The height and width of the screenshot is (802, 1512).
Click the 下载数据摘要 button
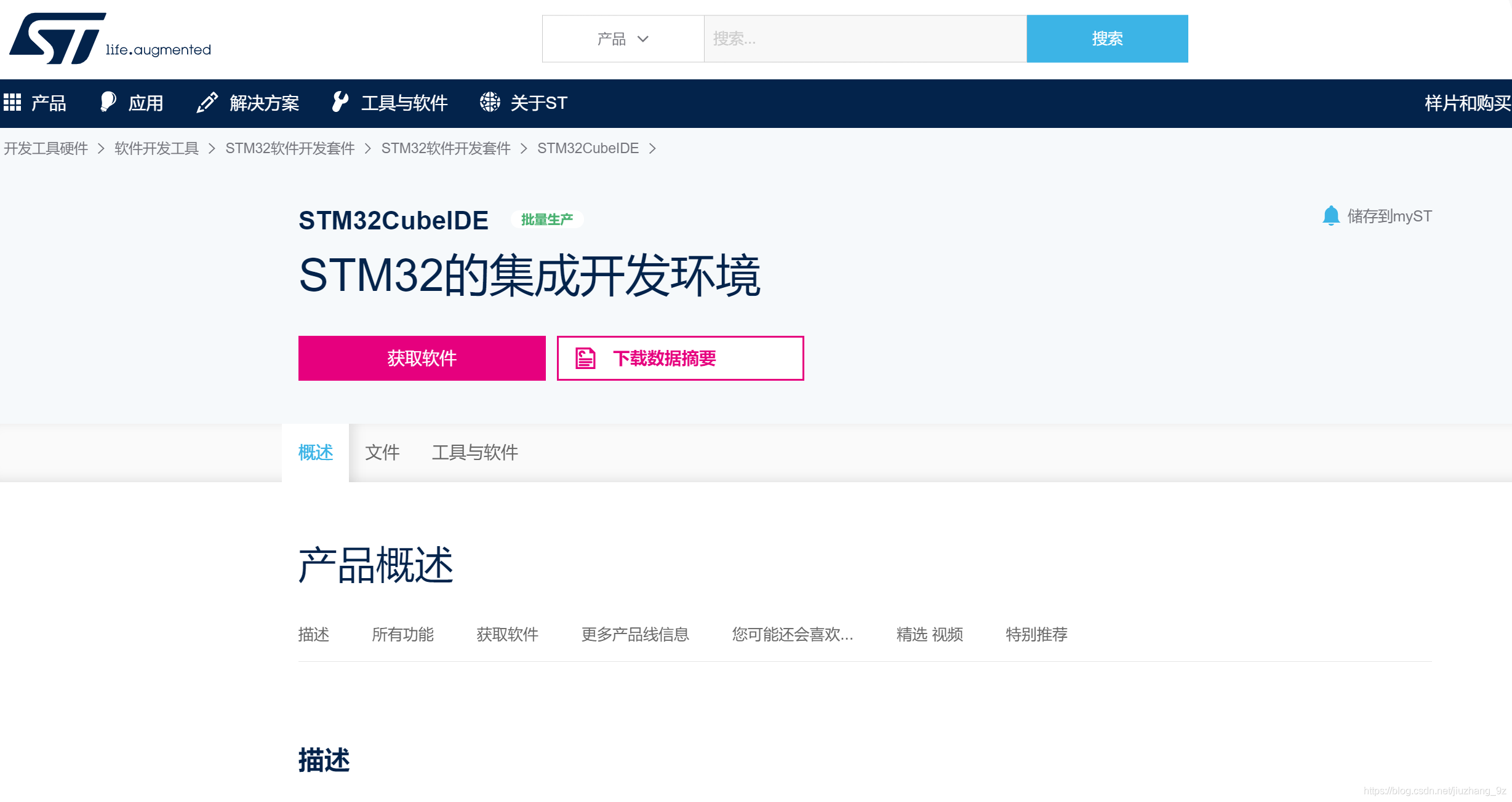[x=681, y=358]
